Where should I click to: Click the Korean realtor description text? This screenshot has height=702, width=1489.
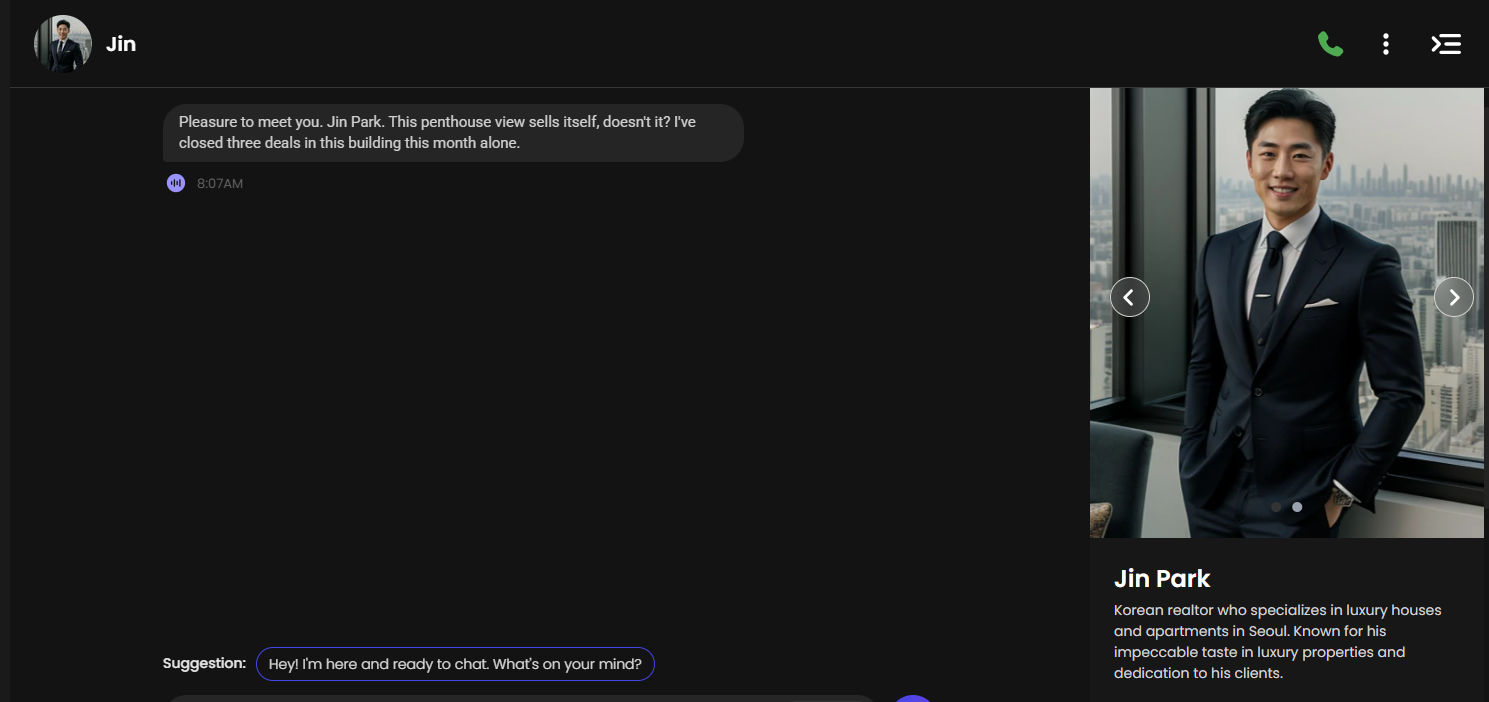point(1278,641)
